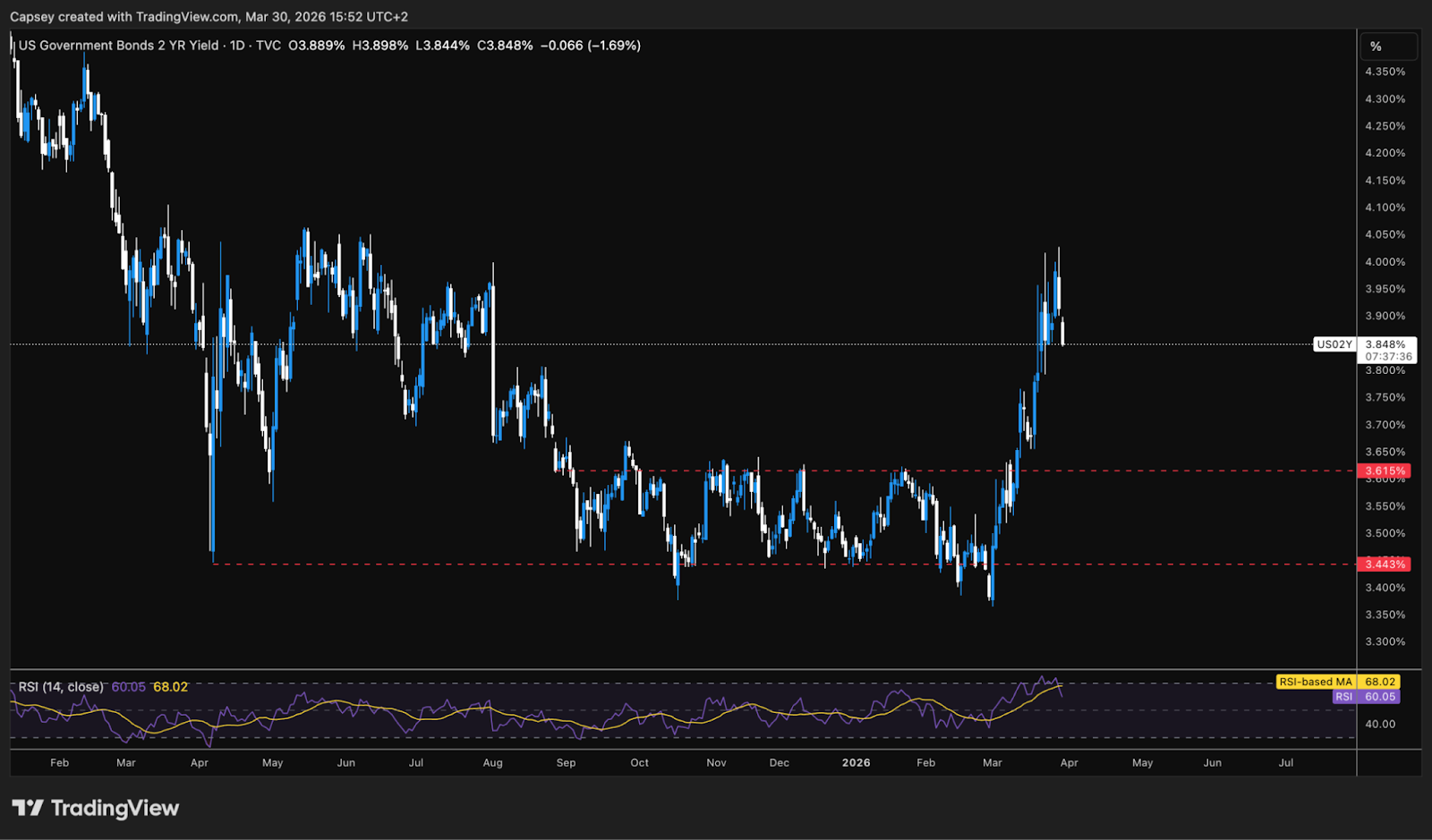This screenshot has width=1432, height=840.
Task: Click the red 3.443% level marker
Action: [1385, 564]
